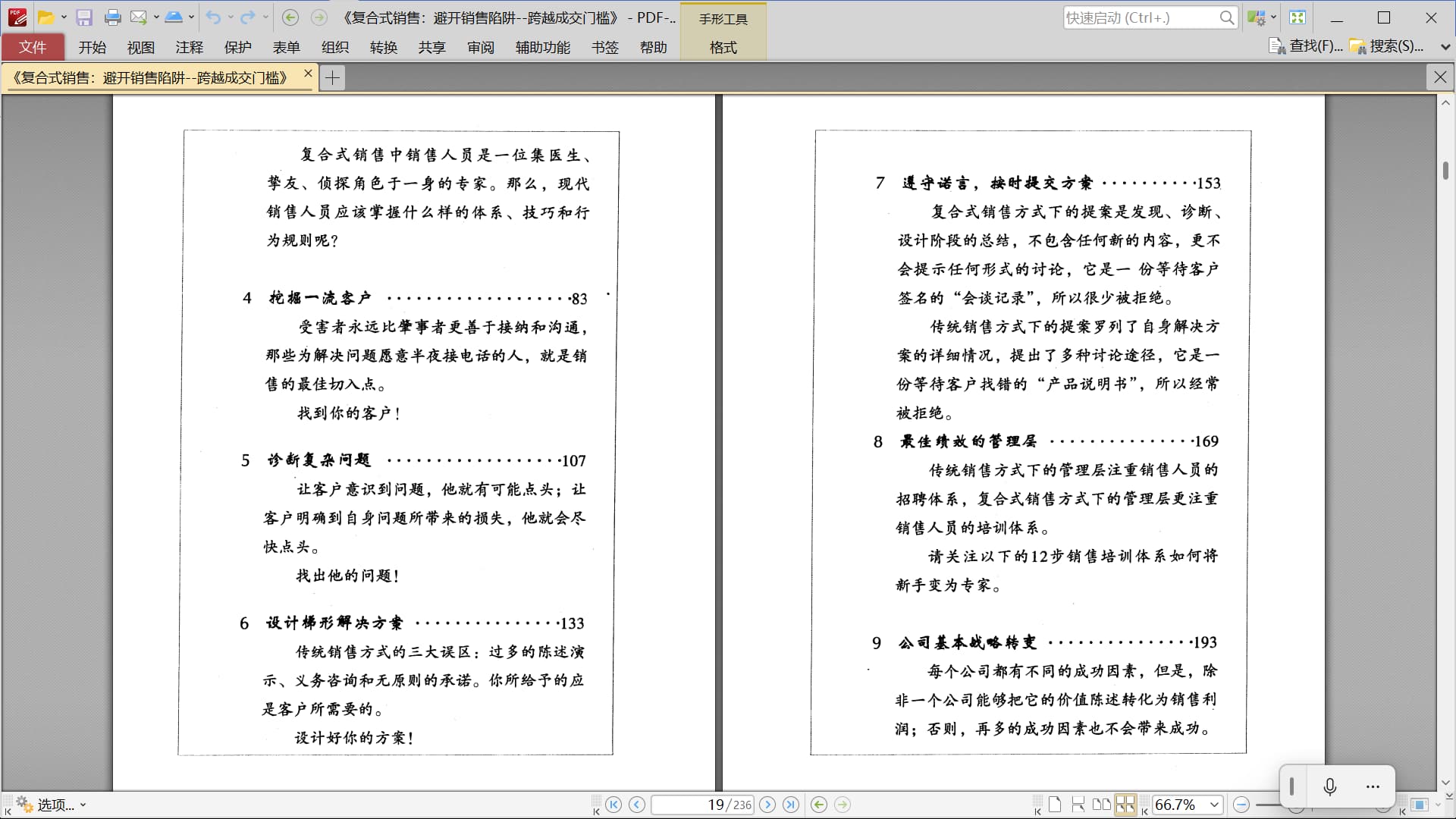
Task: Click the 搜索(S)... button
Action: [1386, 46]
